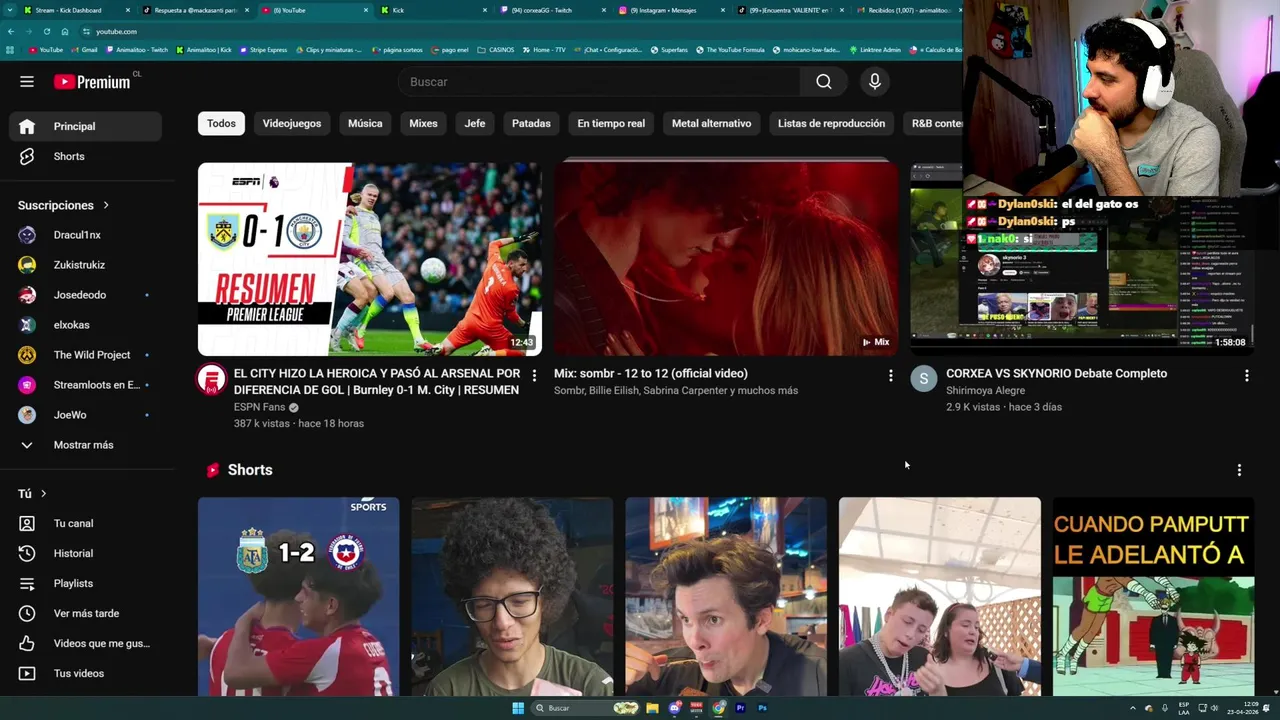
Task: Open The Wild Project subscription
Action: coord(85,355)
